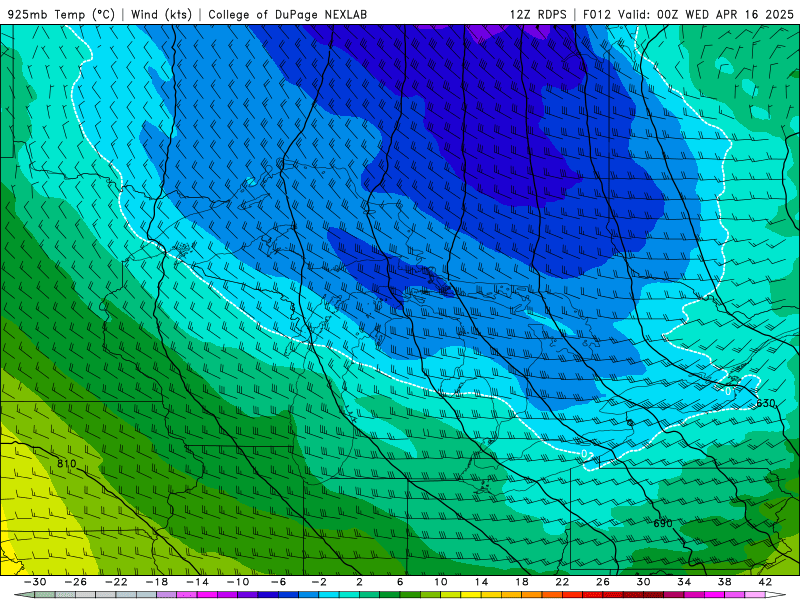Click the "810" height contour label

pyautogui.click(x=66, y=464)
